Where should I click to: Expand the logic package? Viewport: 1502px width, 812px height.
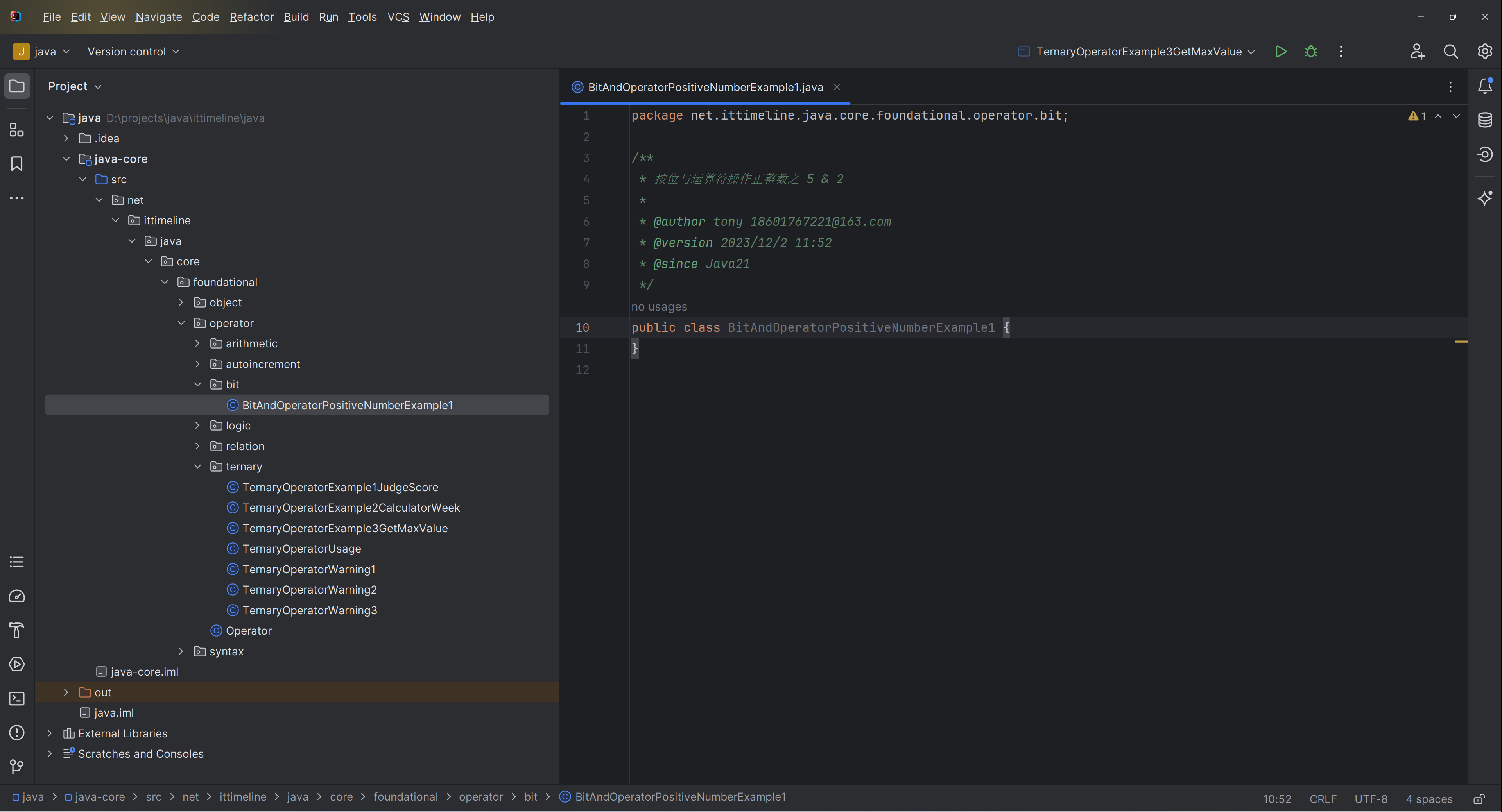197,426
